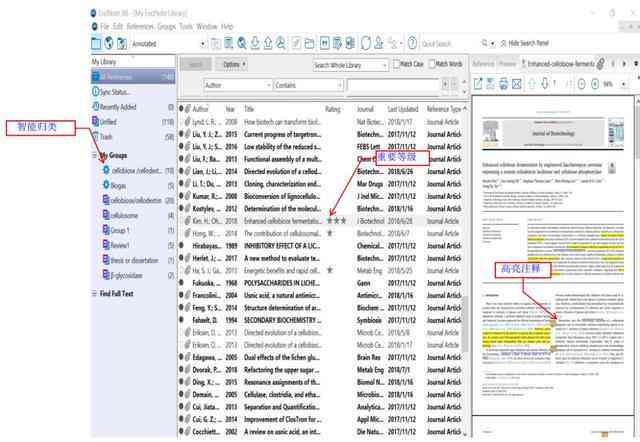Viewport: 640px width, 442px height.
Task: Click the Format Bibliography toolbar icon
Action: (x=337, y=43)
